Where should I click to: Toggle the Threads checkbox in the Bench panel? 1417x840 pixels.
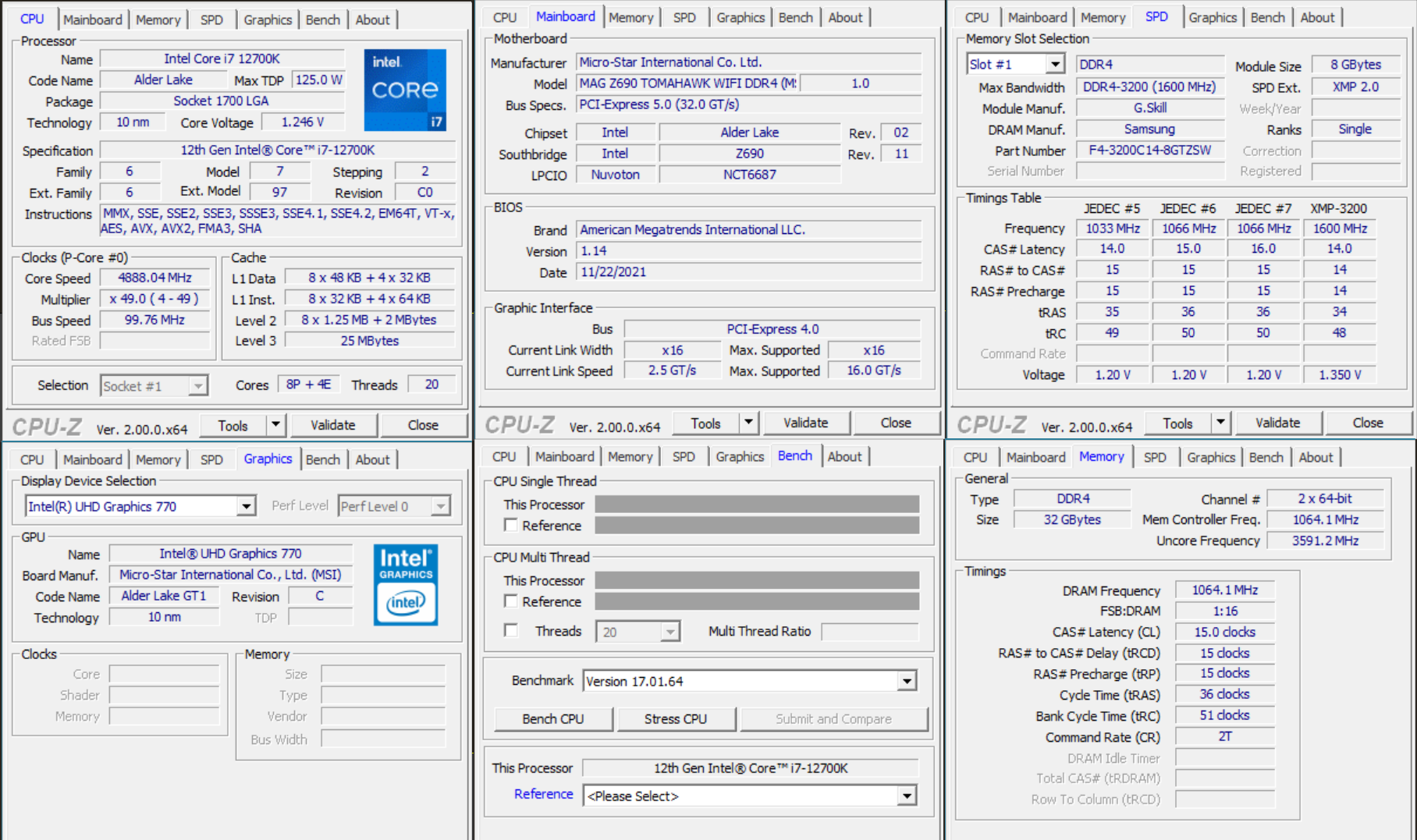[x=511, y=630]
